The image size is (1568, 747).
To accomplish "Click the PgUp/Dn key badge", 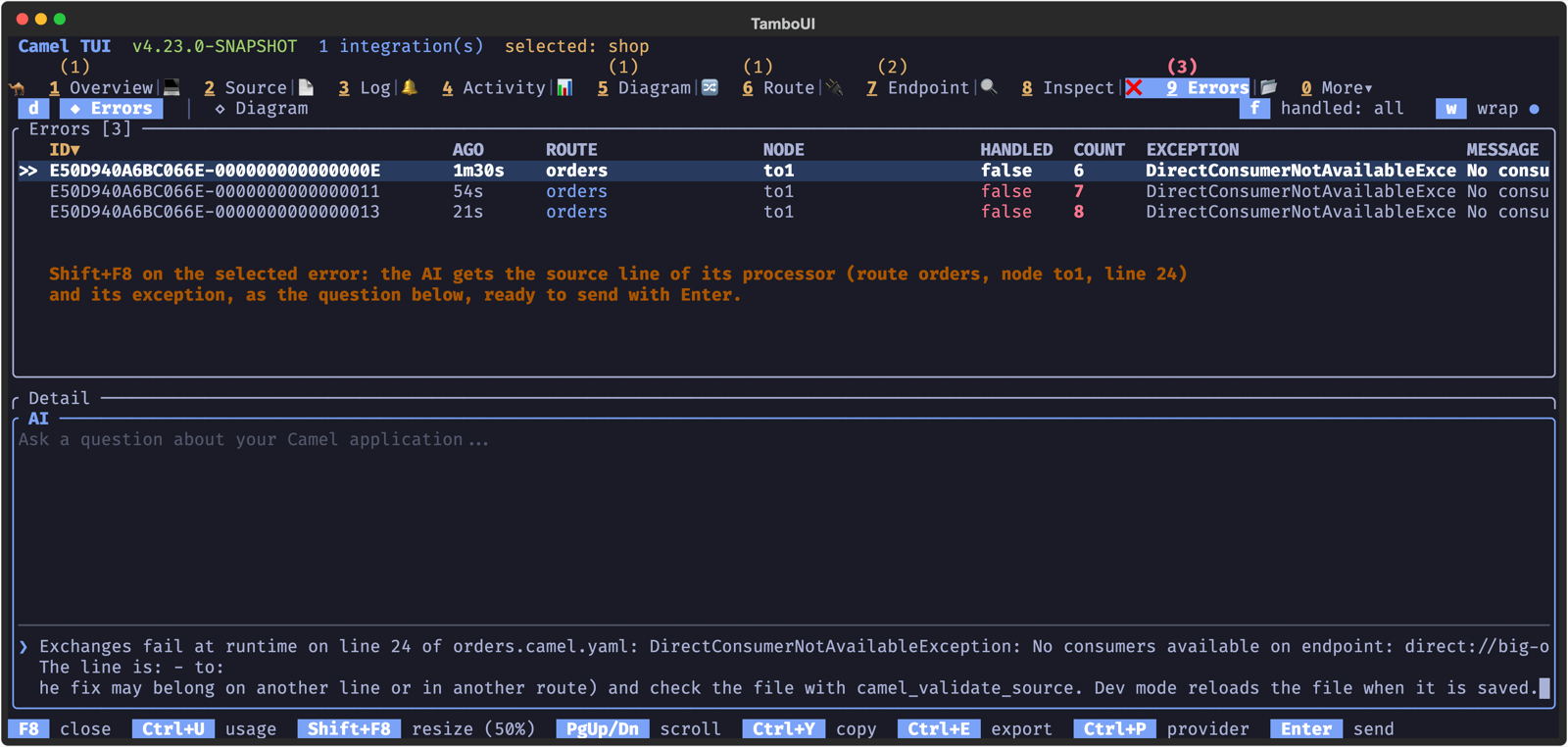I will 603,729.
